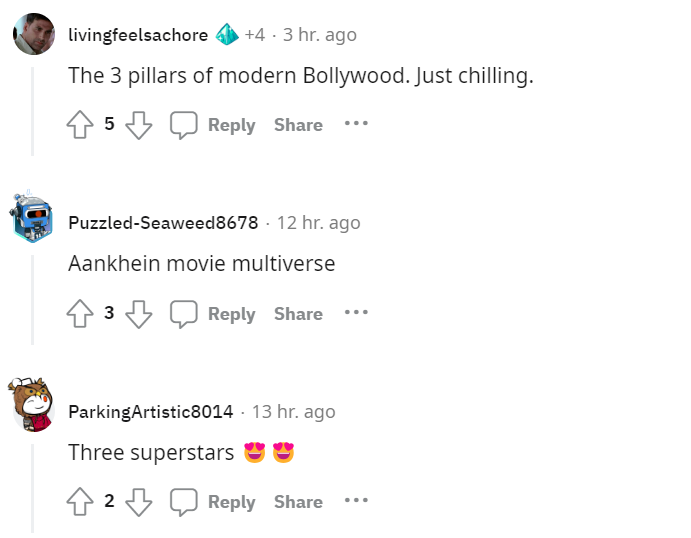This screenshot has height=538, width=691.
Task: Downvote Puzzled-Seaweed8678's comment
Action: 139,314
